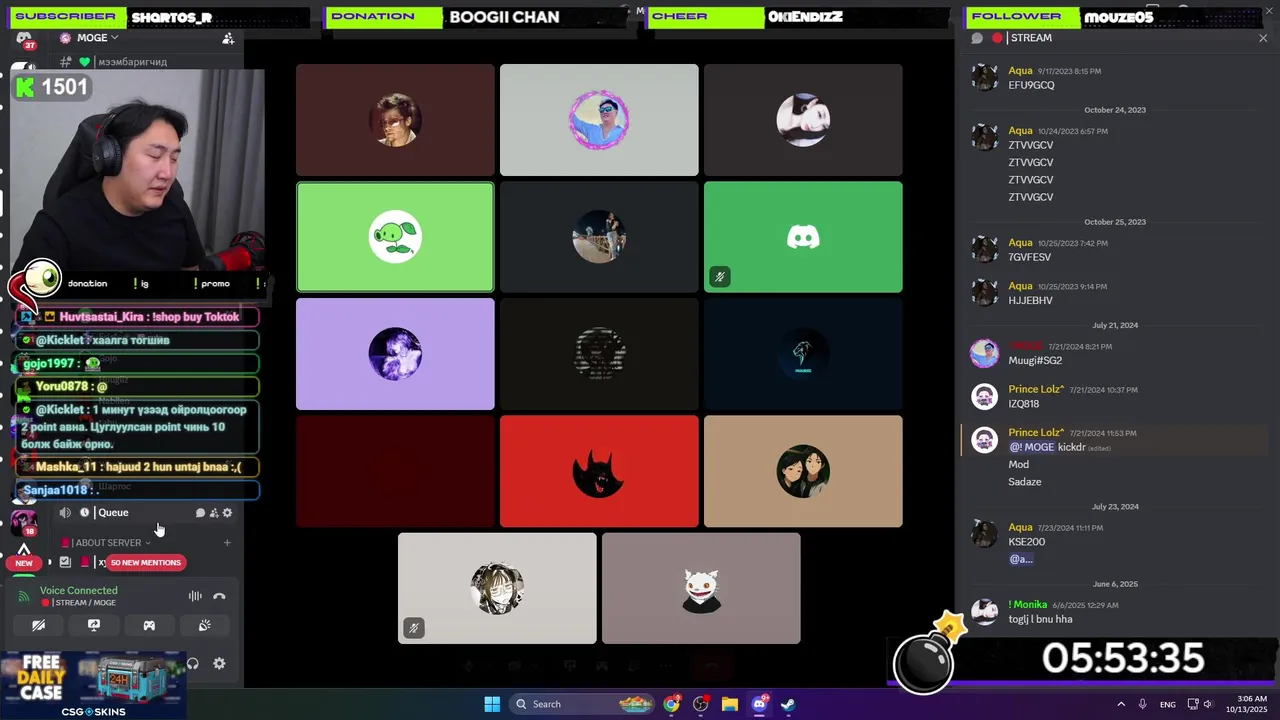Disconnect from voice with hang-up icon
This screenshot has height=720, width=1280.
click(219, 596)
